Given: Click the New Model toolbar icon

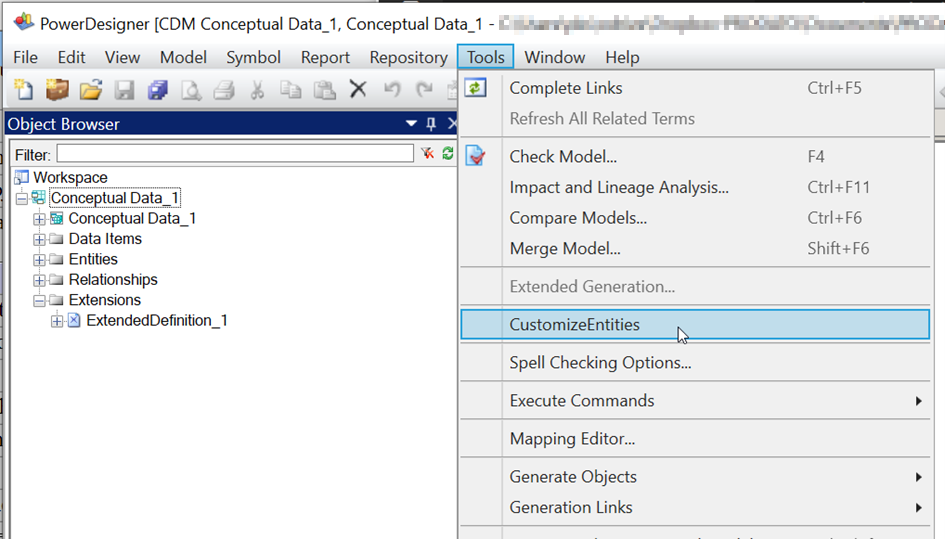Looking at the screenshot, I should 23,90.
